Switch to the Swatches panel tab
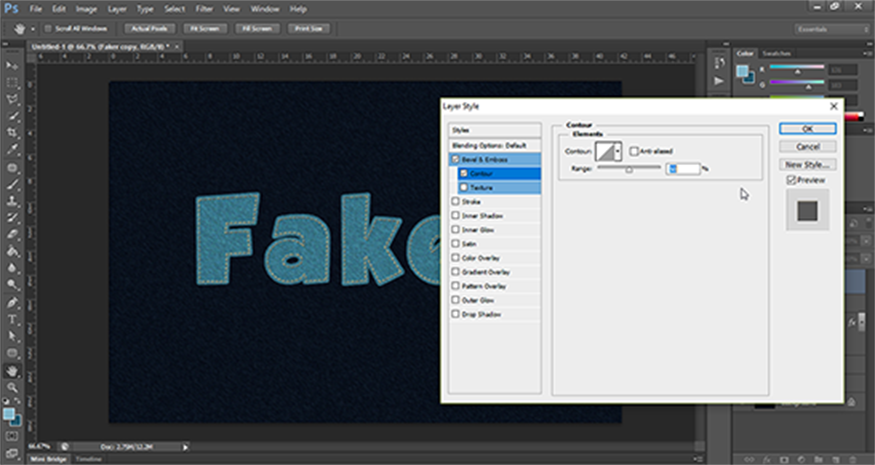 click(774, 53)
